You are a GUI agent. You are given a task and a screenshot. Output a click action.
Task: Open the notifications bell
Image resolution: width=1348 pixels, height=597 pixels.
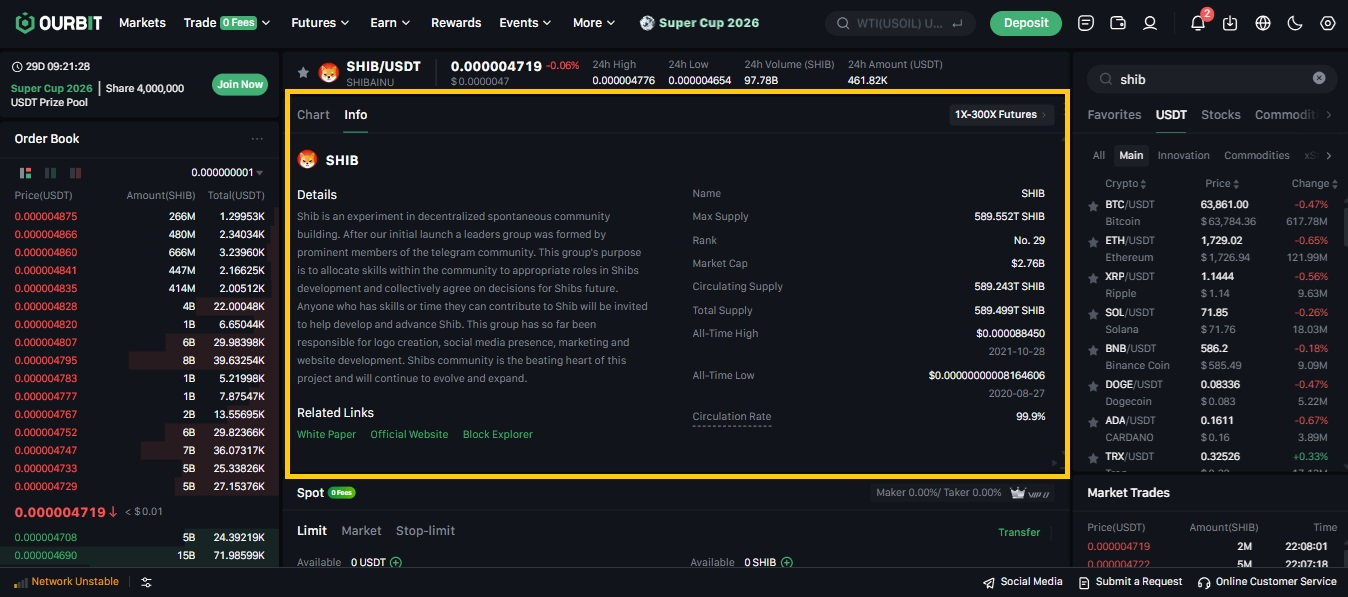pos(1198,22)
